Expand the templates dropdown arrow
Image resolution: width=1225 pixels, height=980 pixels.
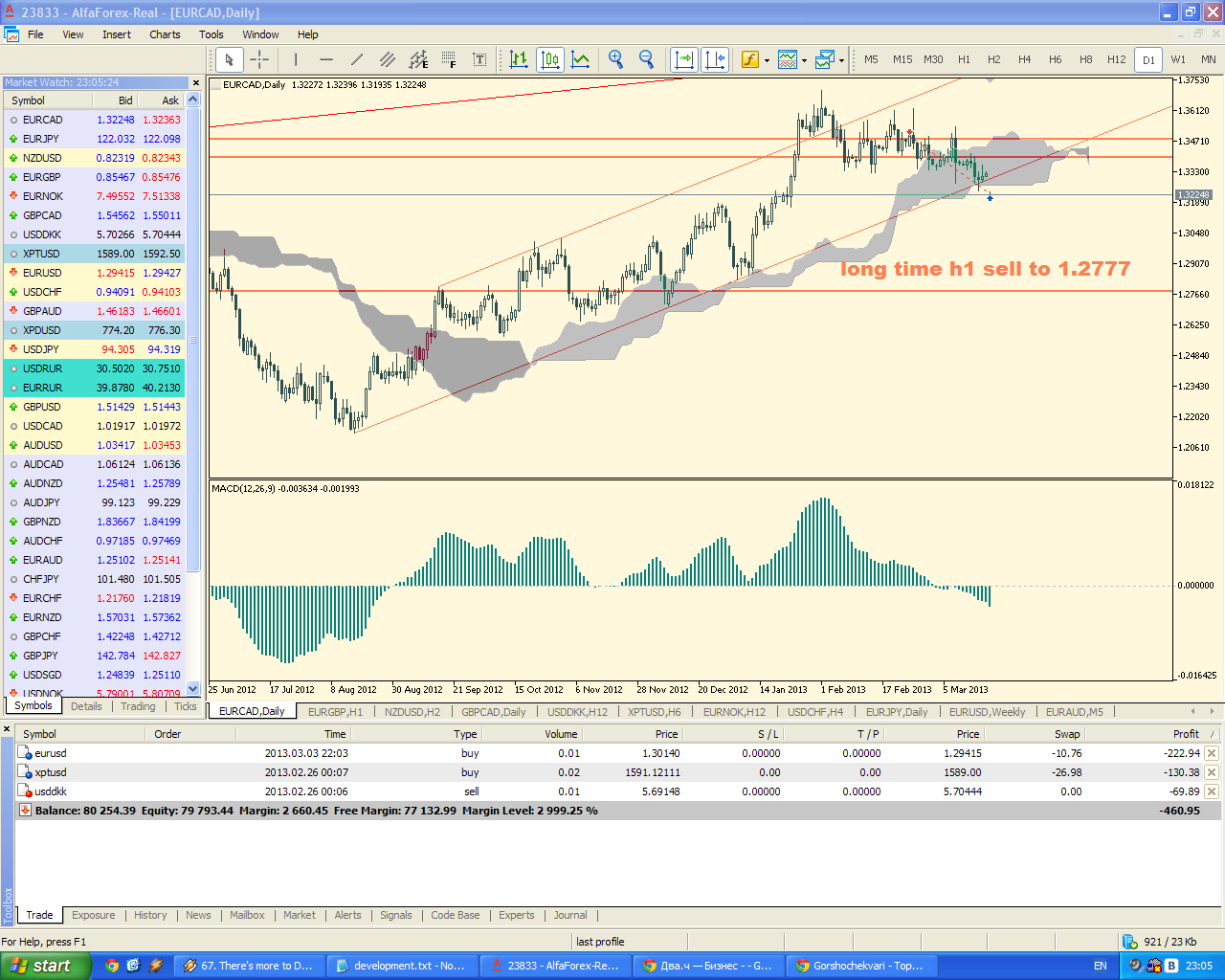pyautogui.click(x=804, y=60)
